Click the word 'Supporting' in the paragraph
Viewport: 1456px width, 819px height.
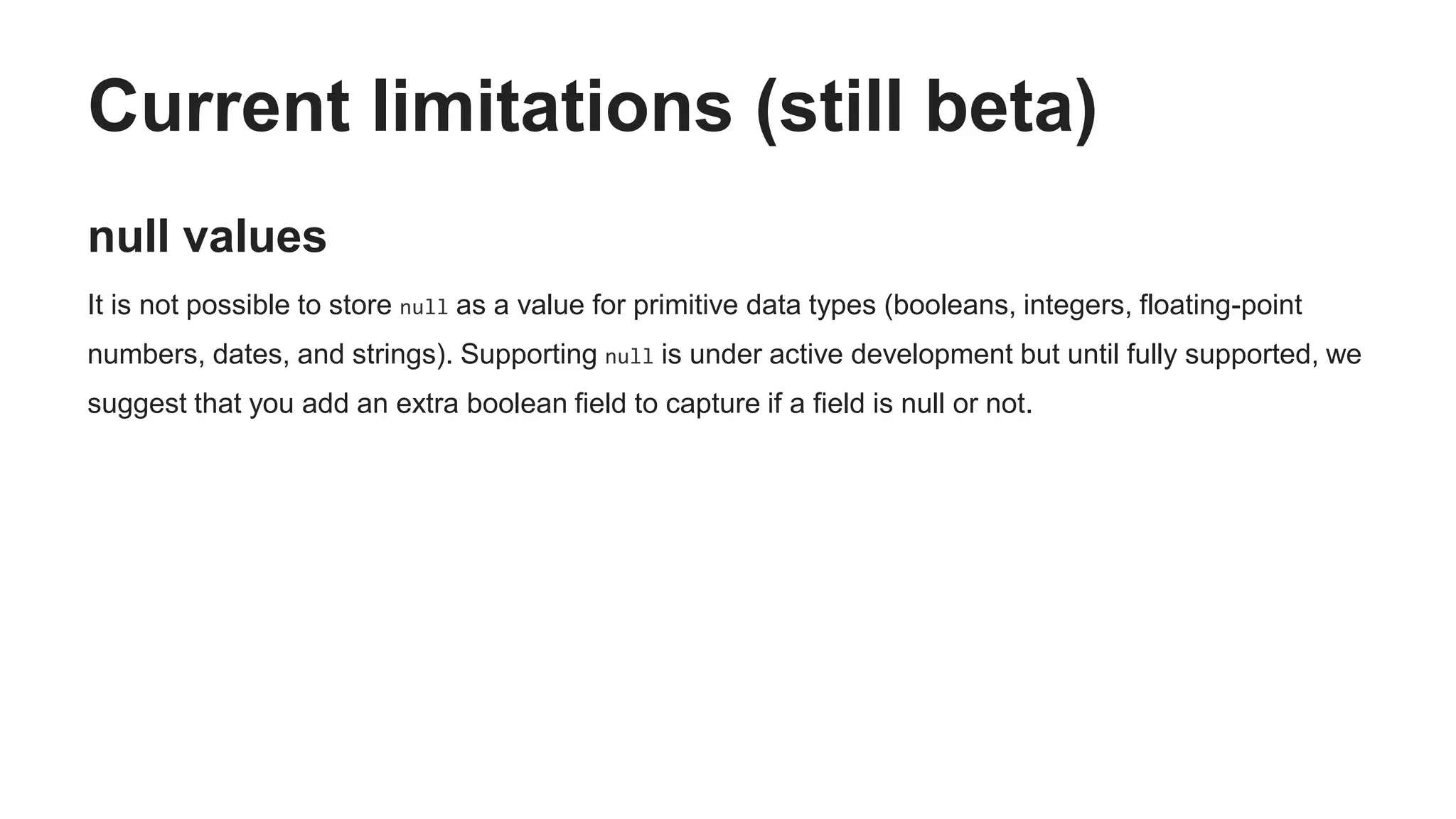click(528, 354)
